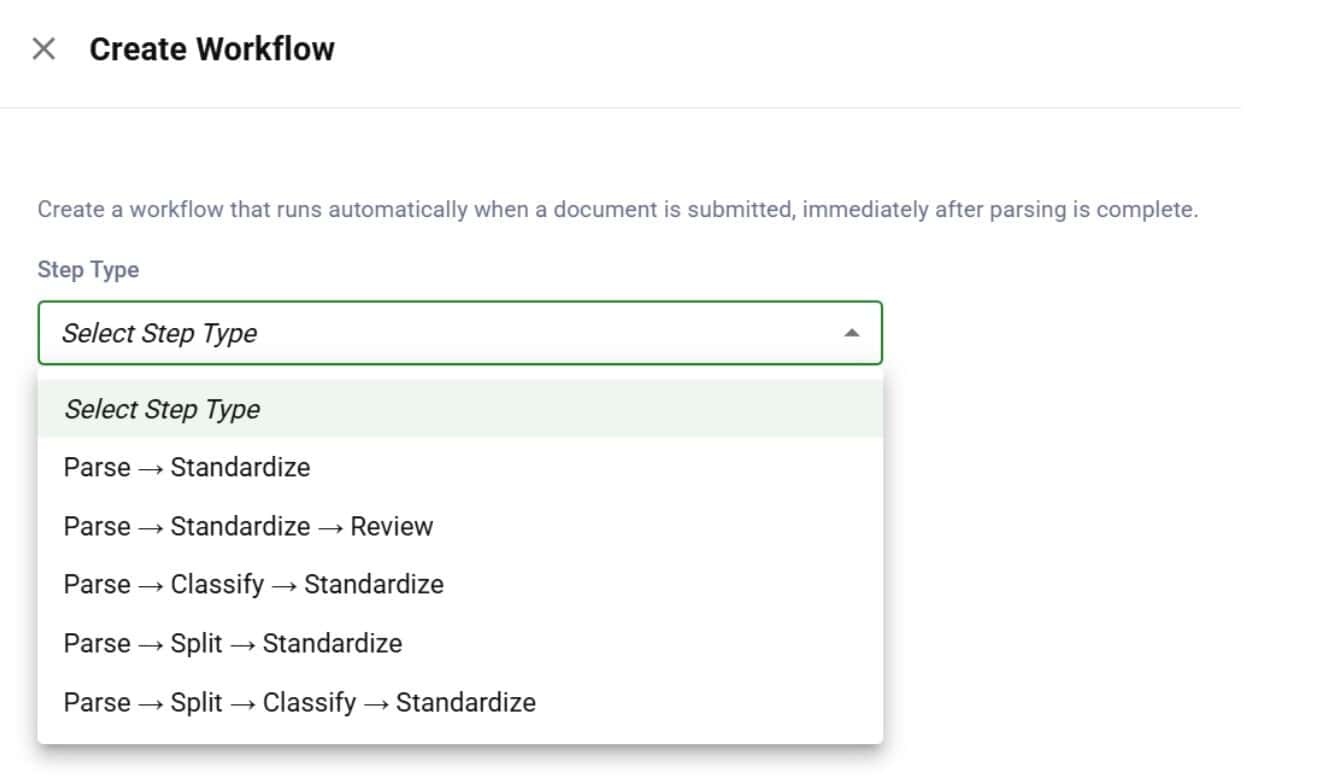Select "Parse → Classify → Standardize" from the list
This screenshot has width=1333, height=783.
tap(253, 584)
